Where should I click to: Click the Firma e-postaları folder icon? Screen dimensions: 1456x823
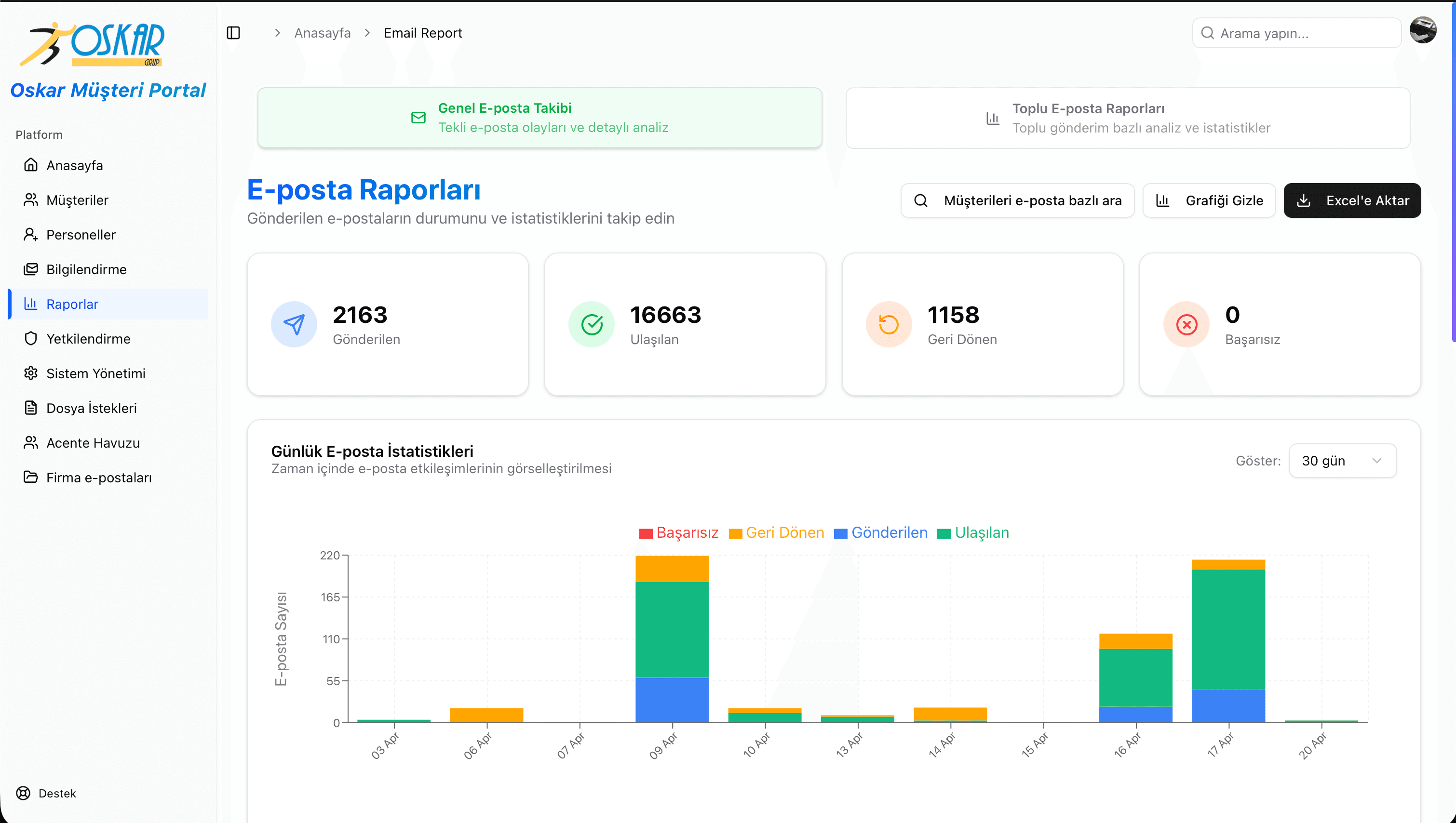31,477
